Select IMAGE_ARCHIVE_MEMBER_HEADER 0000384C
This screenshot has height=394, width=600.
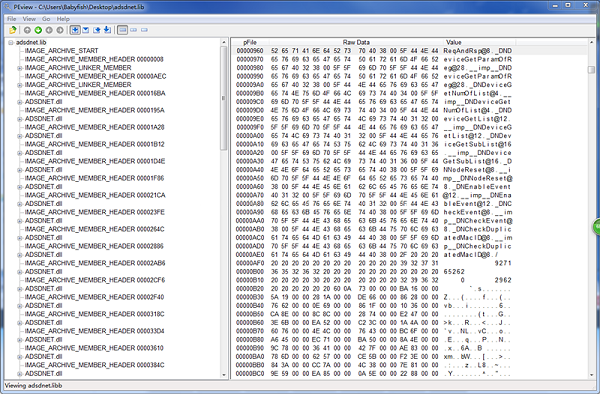click(95, 365)
